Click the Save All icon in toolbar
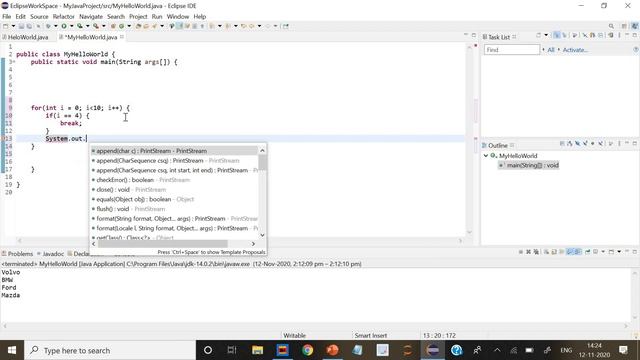The height and width of the screenshot is (360, 640). (29, 26)
